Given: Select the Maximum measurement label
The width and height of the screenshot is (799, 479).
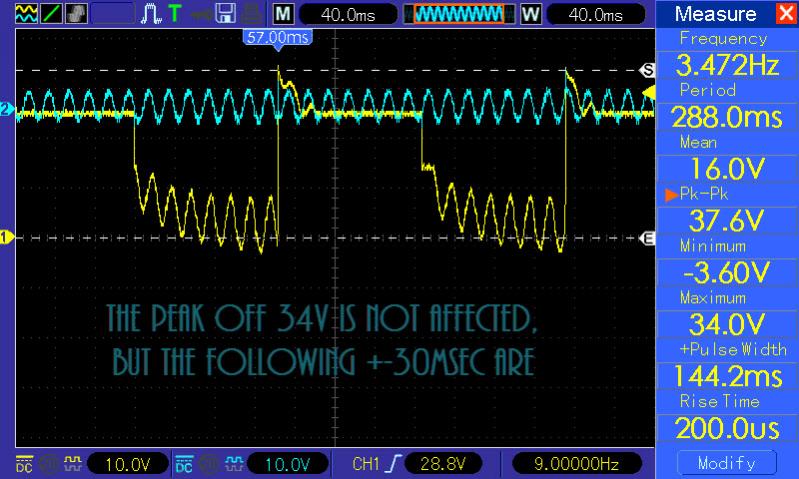Looking at the screenshot, I should pos(713,298).
